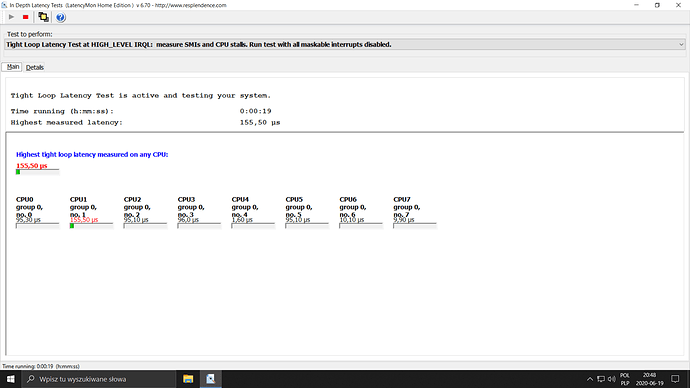This screenshot has width=690, height=388.
Task: Click the CPU0 group 0 label
Action: click(x=29, y=207)
